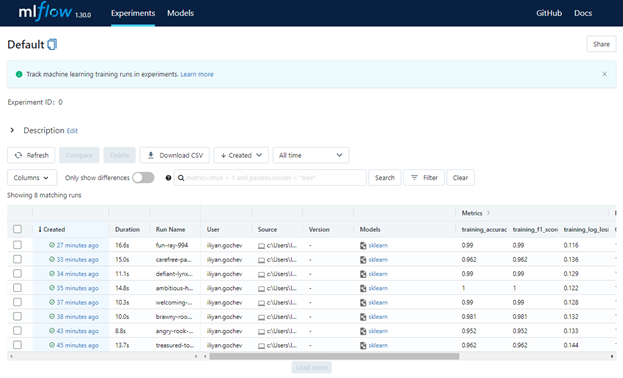The image size is (623, 378).
Task: Click the Load more button
Action: (312, 368)
